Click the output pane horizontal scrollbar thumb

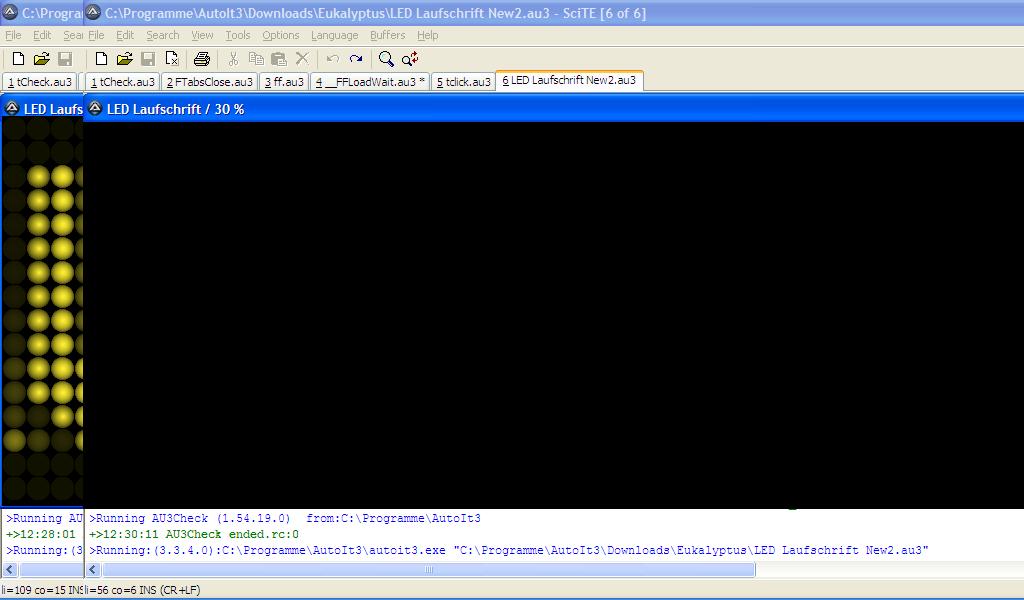(x=428, y=570)
